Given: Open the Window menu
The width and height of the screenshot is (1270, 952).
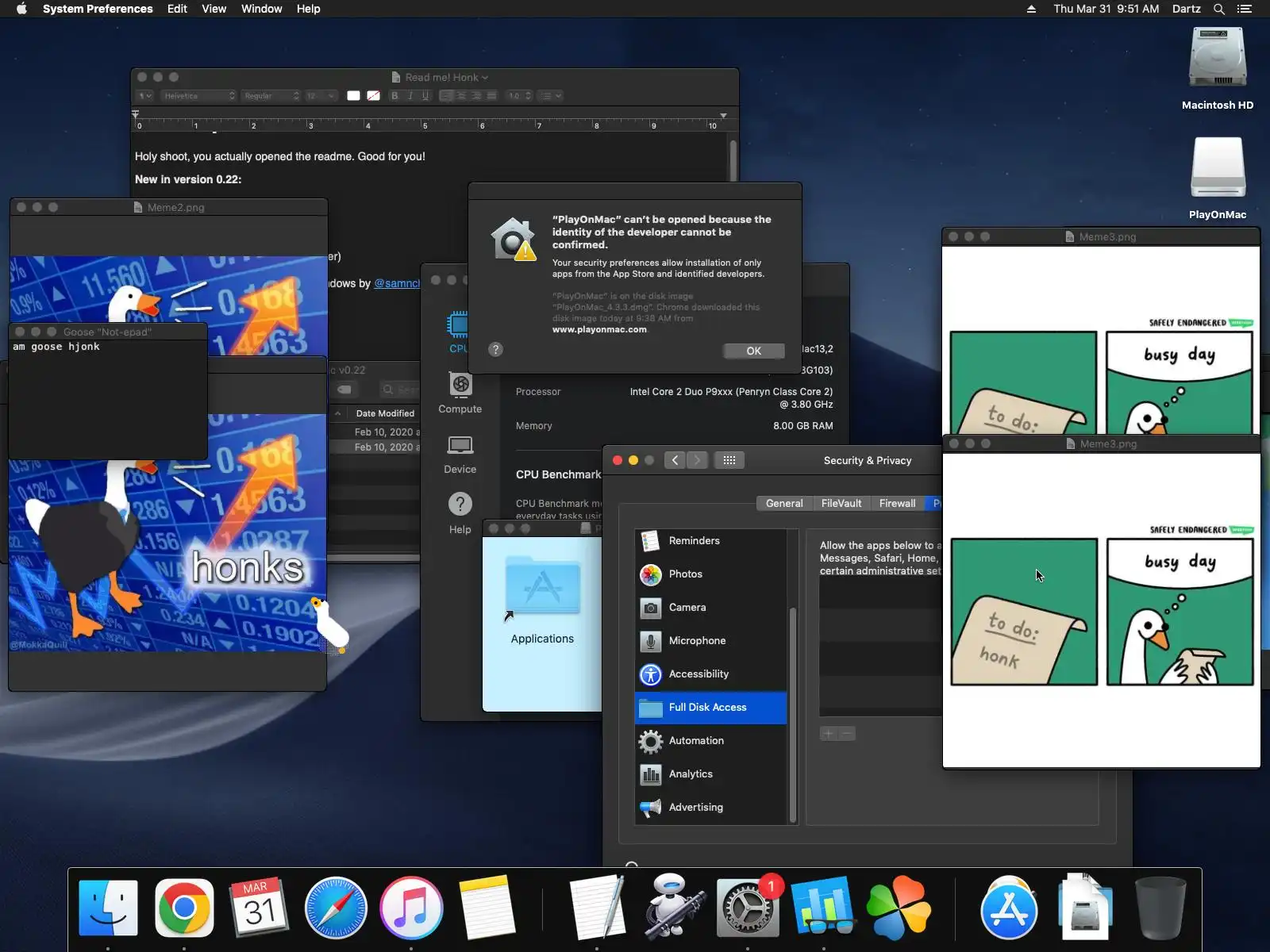Looking at the screenshot, I should [x=262, y=9].
